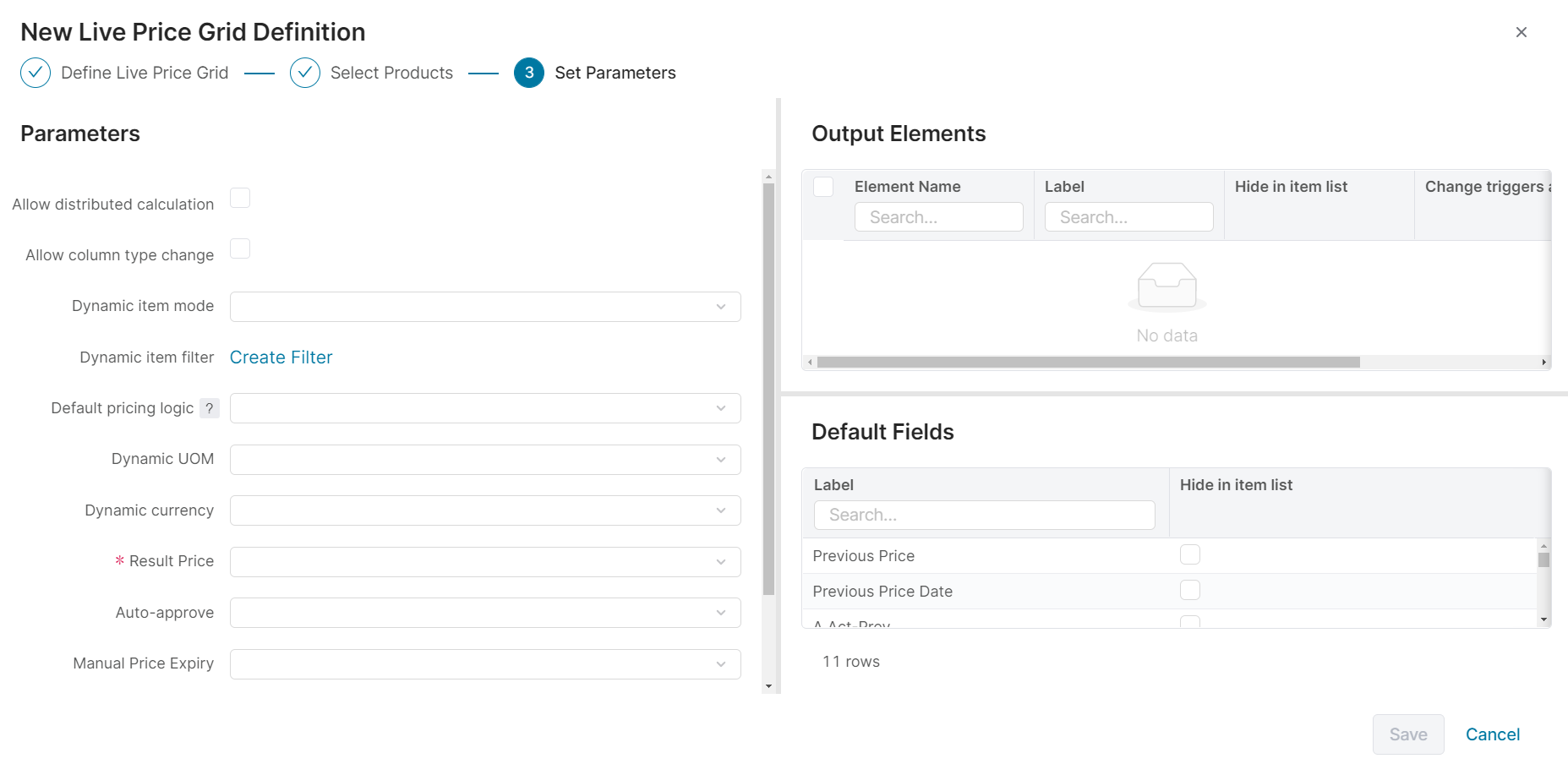Click the Default pricing logic help icon
Viewport: 1568px width, 764px height.
tap(209, 408)
